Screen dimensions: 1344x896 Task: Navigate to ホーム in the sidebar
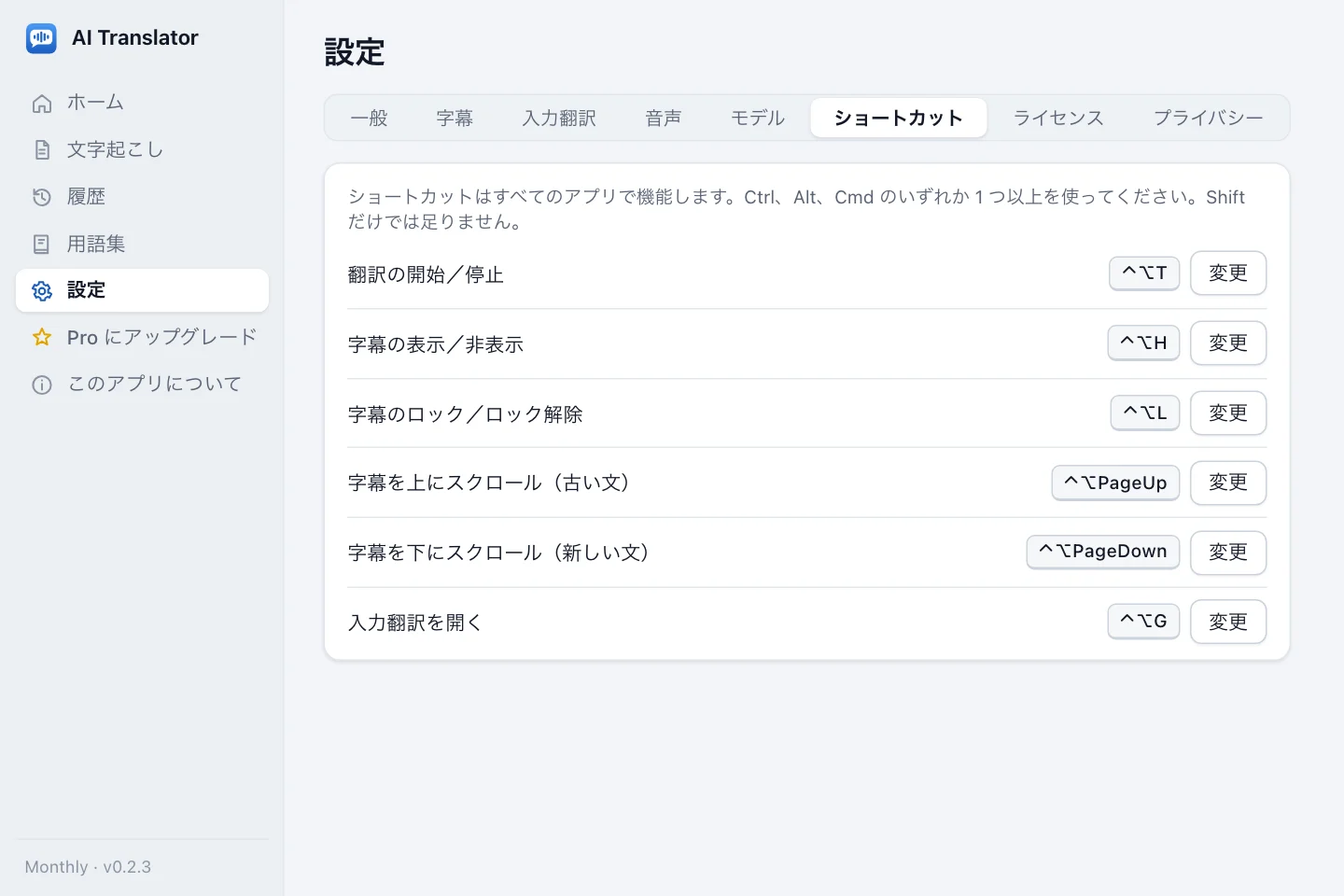tap(142, 103)
